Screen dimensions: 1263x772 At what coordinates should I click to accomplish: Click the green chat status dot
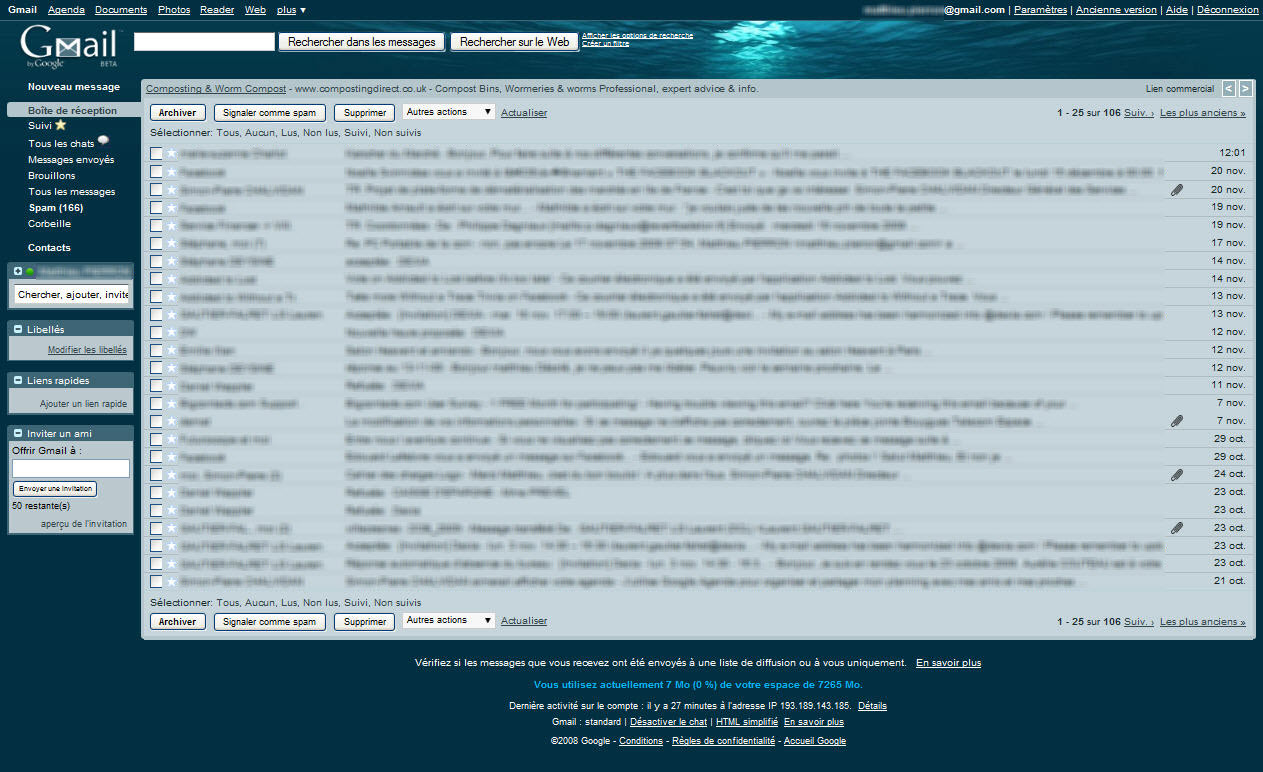point(30,271)
